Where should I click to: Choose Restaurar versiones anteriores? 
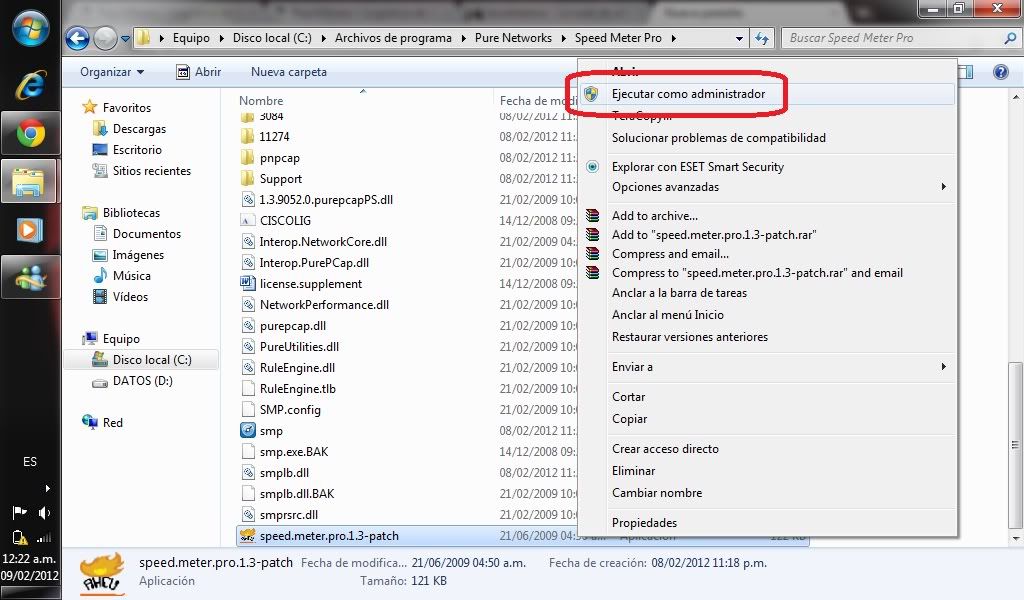[x=767, y=337]
